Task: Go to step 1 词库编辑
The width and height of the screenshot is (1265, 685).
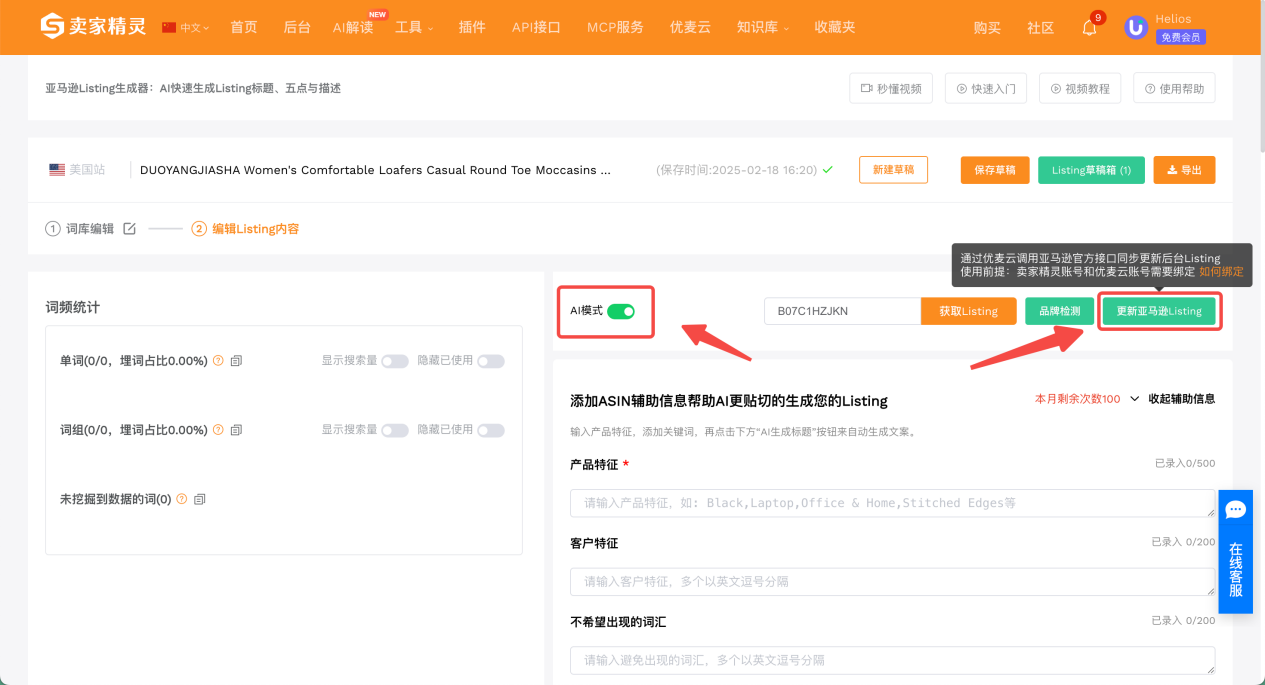Action: pyautogui.click(x=80, y=229)
